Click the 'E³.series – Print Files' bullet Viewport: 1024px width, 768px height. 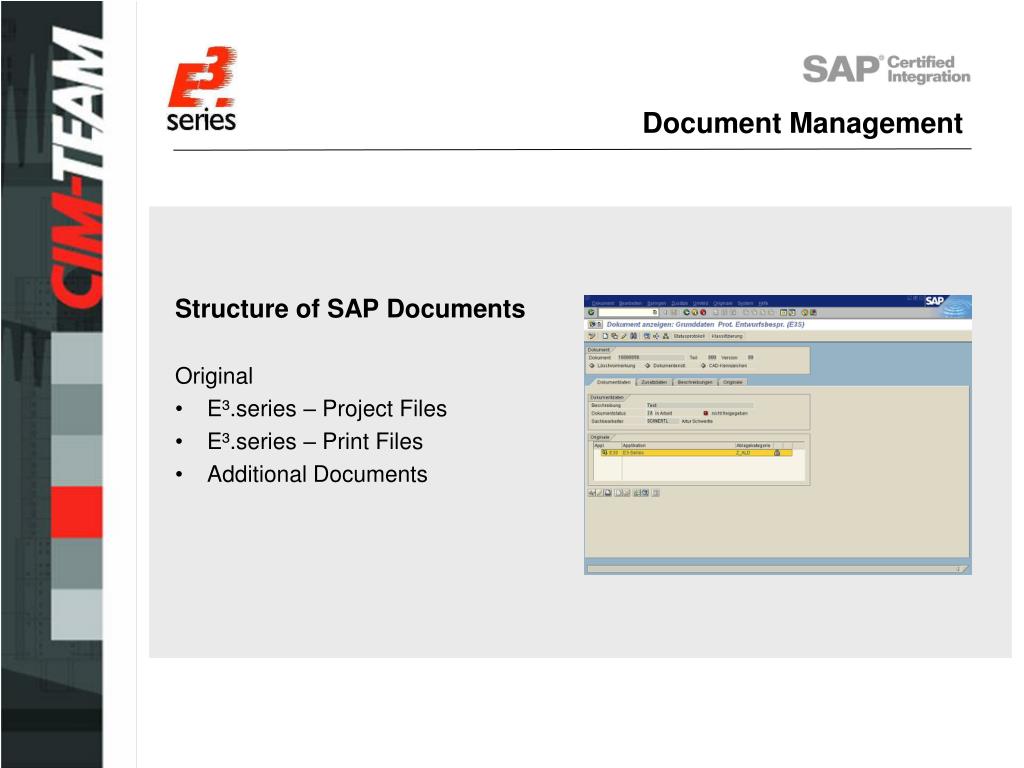coord(315,441)
